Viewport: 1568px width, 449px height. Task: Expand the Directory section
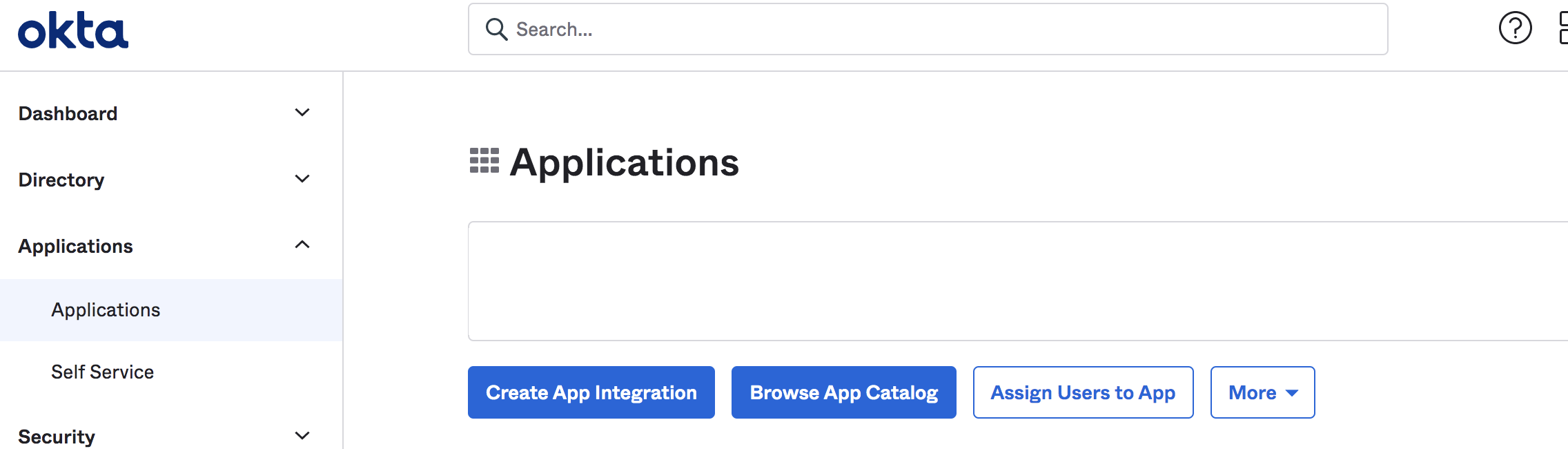click(x=302, y=178)
